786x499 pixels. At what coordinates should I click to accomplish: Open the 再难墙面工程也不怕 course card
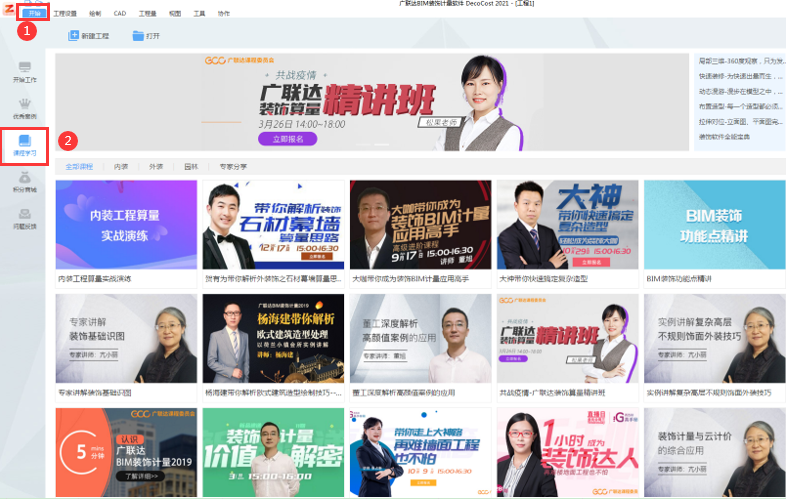point(421,452)
